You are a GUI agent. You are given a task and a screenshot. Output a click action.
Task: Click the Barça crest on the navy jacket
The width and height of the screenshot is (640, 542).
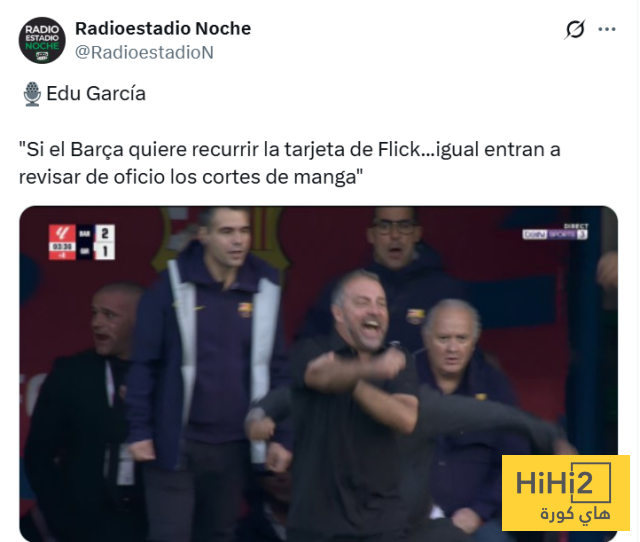click(245, 309)
